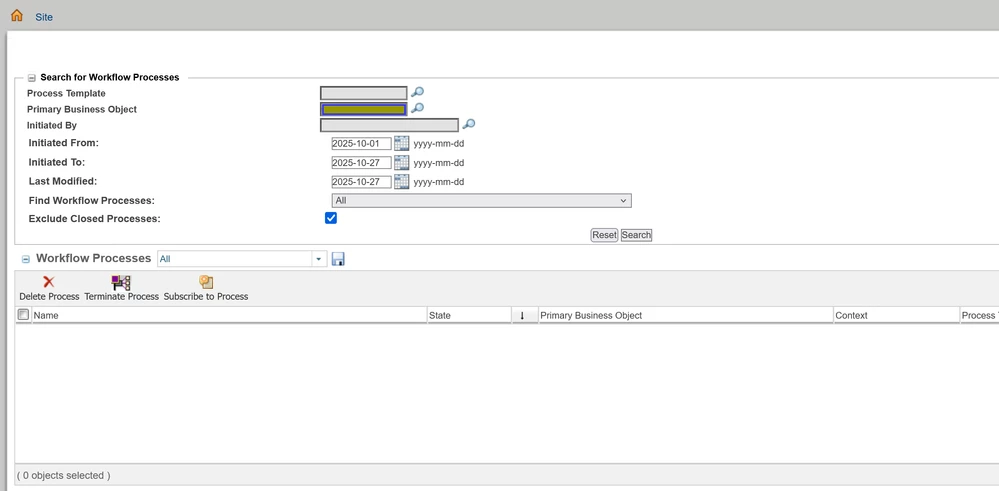The height and width of the screenshot is (491, 999).
Task: Collapse the Workflow Processes table section
Action: coord(26,259)
